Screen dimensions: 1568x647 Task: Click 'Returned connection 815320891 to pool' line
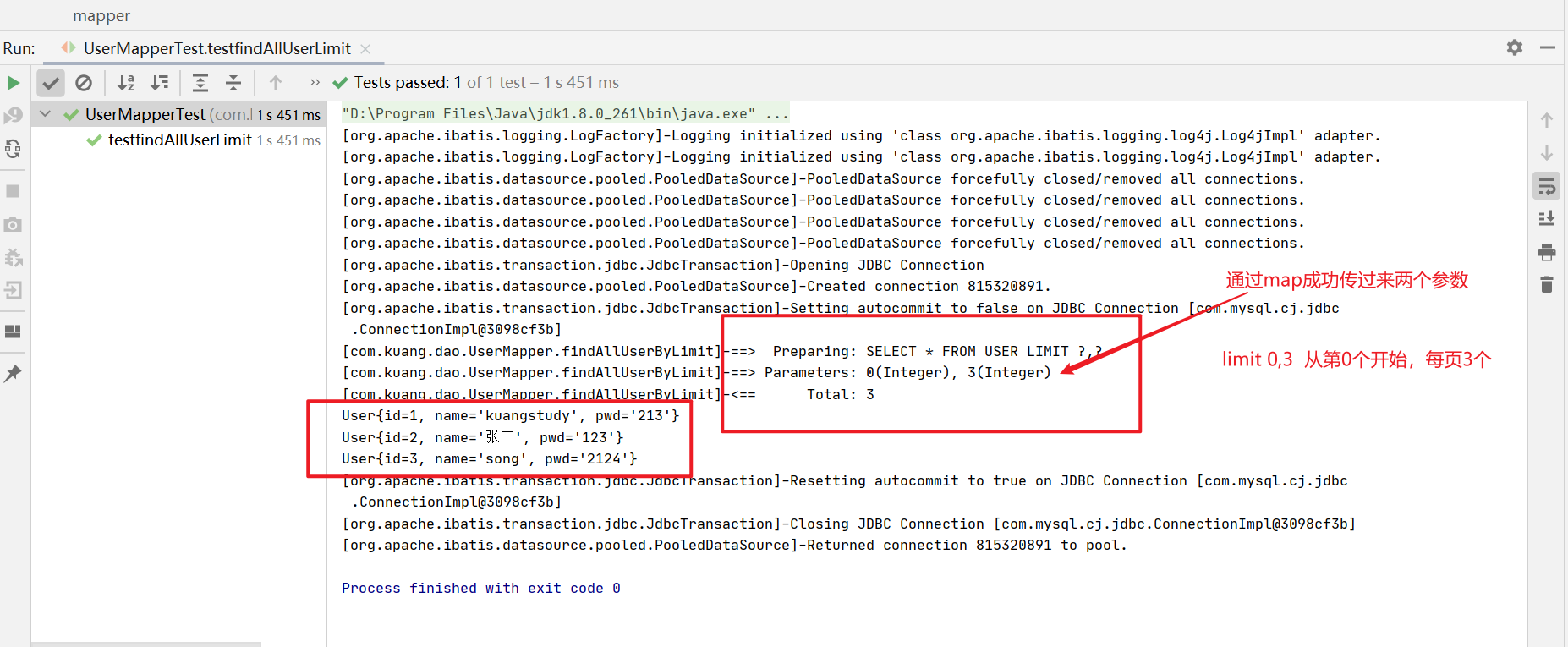[x=735, y=545]
